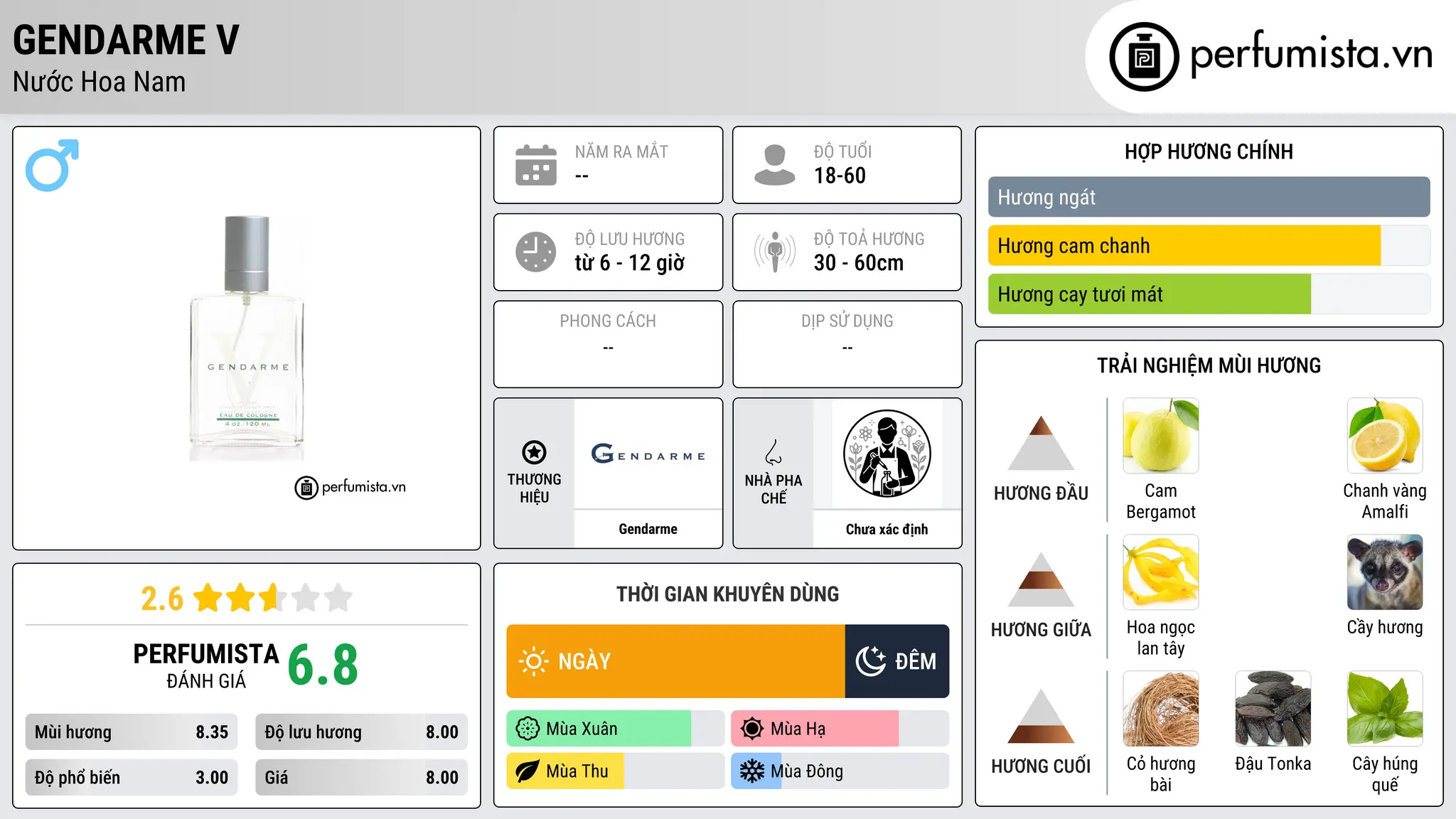Click the calendar icon for release year
Viewport: 1456px width, 819px height.
click(x=536, y=165)
